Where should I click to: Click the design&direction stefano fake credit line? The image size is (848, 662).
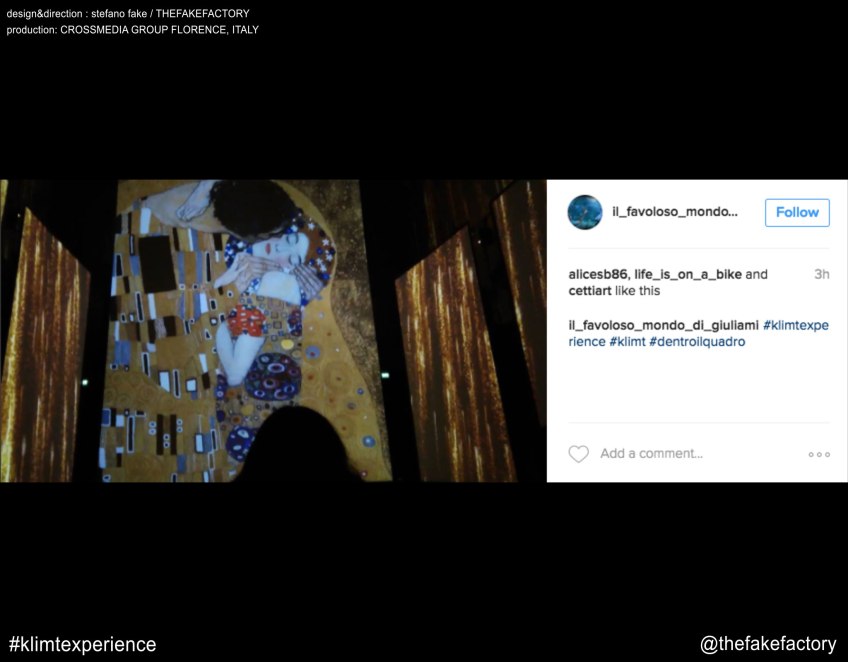tap(128, 14)
